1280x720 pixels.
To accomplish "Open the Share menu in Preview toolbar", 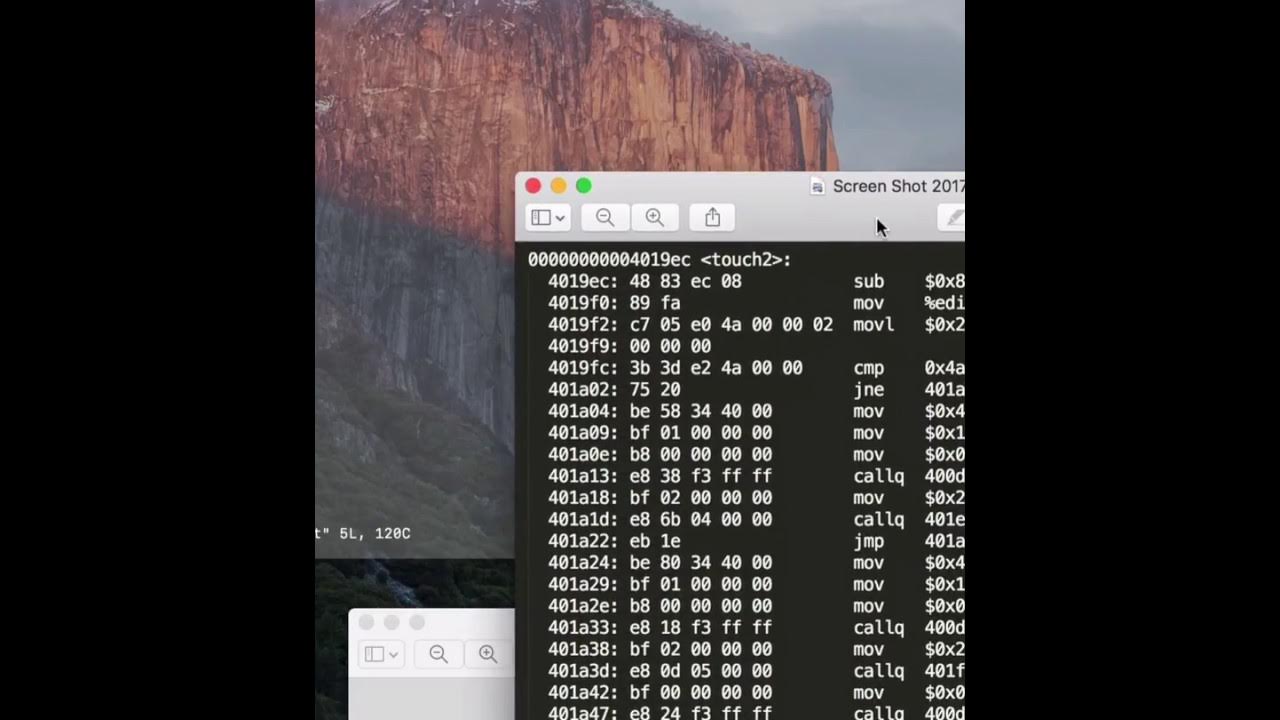I will pyautogui.click(x=712, y=217).
